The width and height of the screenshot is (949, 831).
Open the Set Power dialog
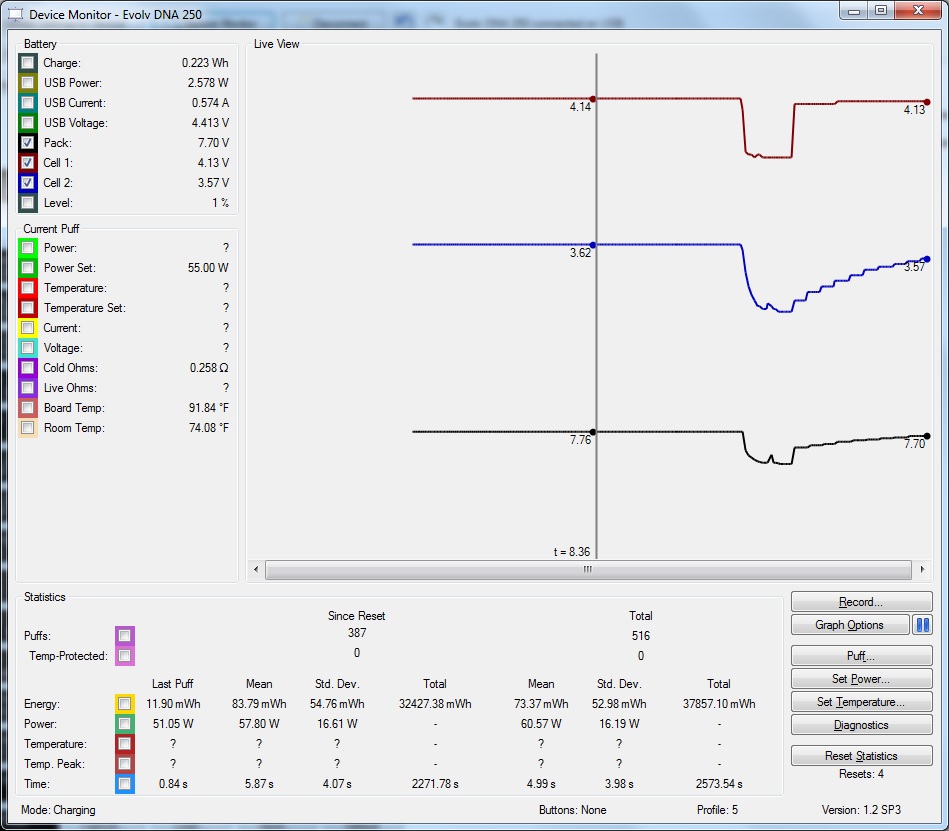click(861, 679)
